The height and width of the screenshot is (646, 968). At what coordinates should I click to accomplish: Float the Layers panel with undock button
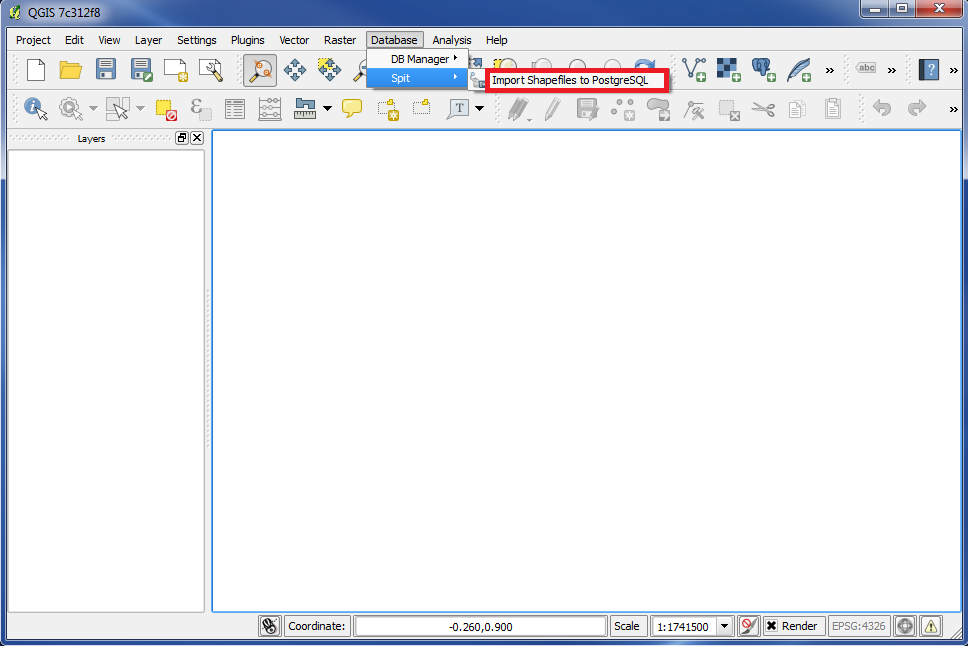(x=182, y=138)
